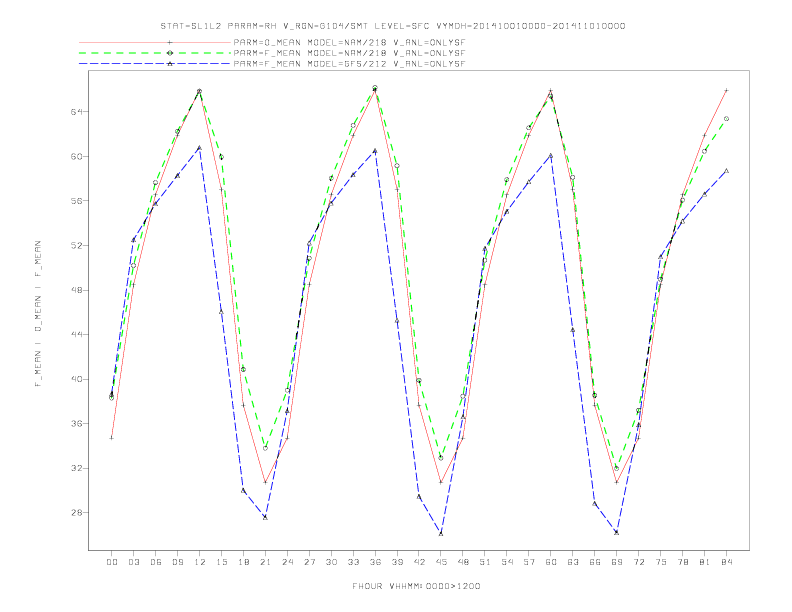
Task: Click x-axis tick label 09
Action: click(177, 562)
